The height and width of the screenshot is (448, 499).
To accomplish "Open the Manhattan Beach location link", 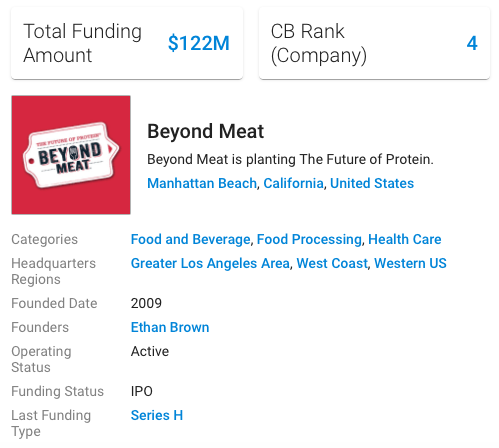I will pos(202,183).
